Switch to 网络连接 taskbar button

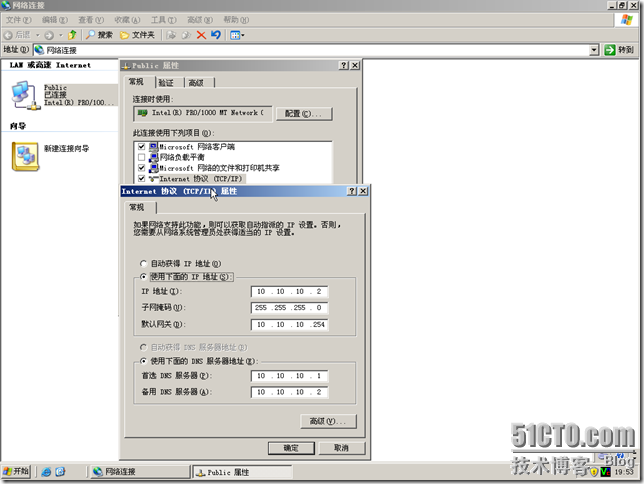tap(140, 472)
